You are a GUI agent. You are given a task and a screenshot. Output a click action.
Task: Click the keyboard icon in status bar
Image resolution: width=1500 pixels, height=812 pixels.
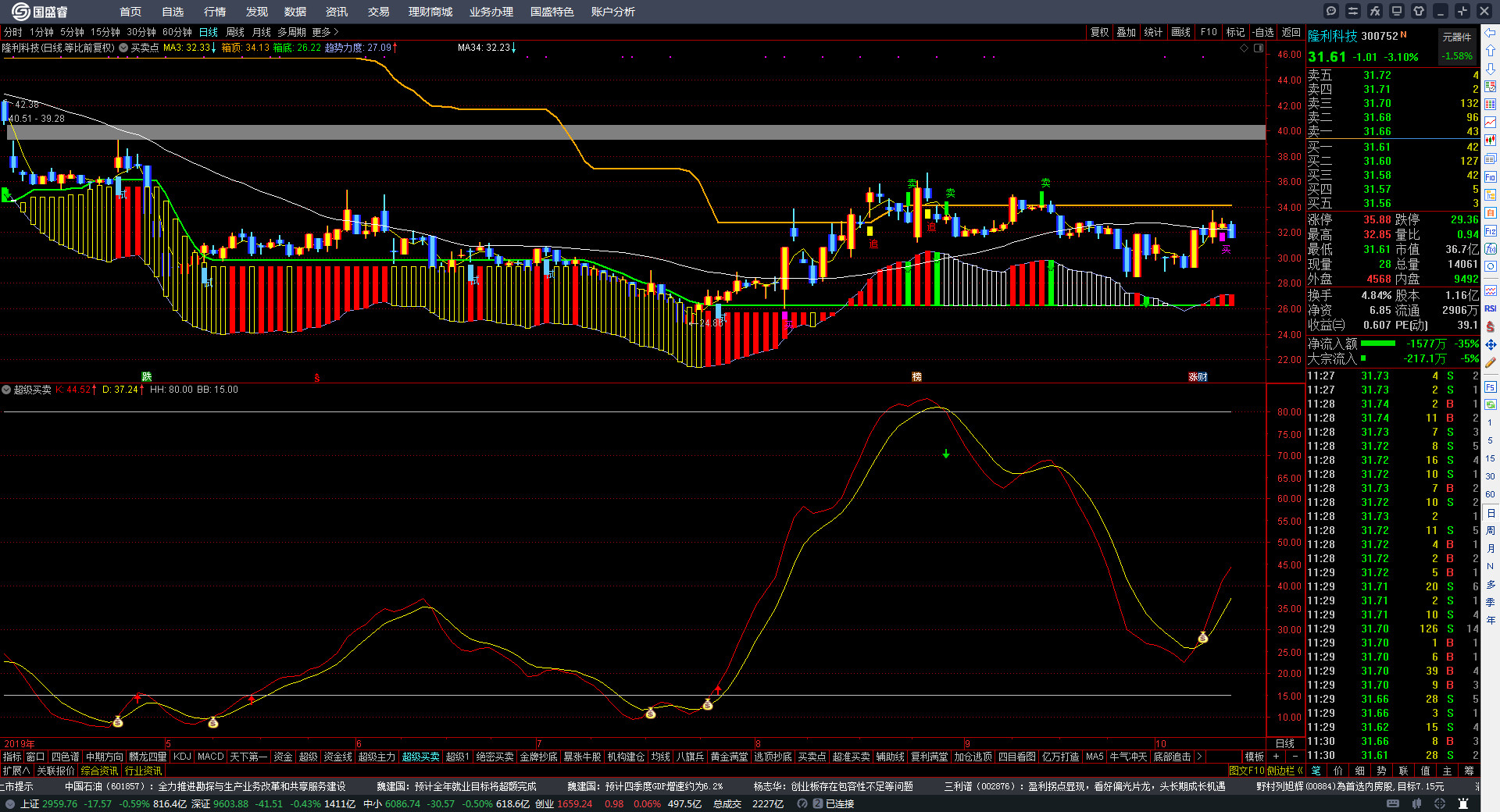[1393, 803]
